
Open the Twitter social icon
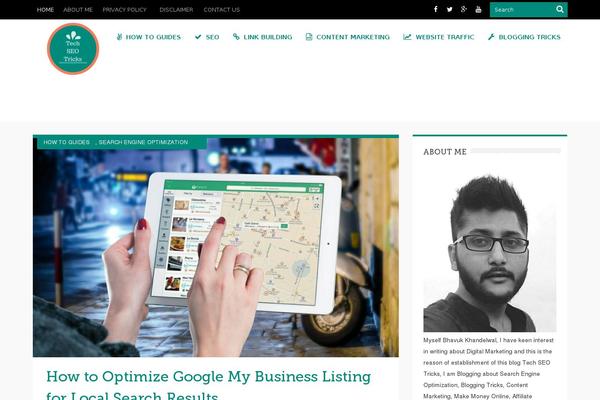(450, 9)
